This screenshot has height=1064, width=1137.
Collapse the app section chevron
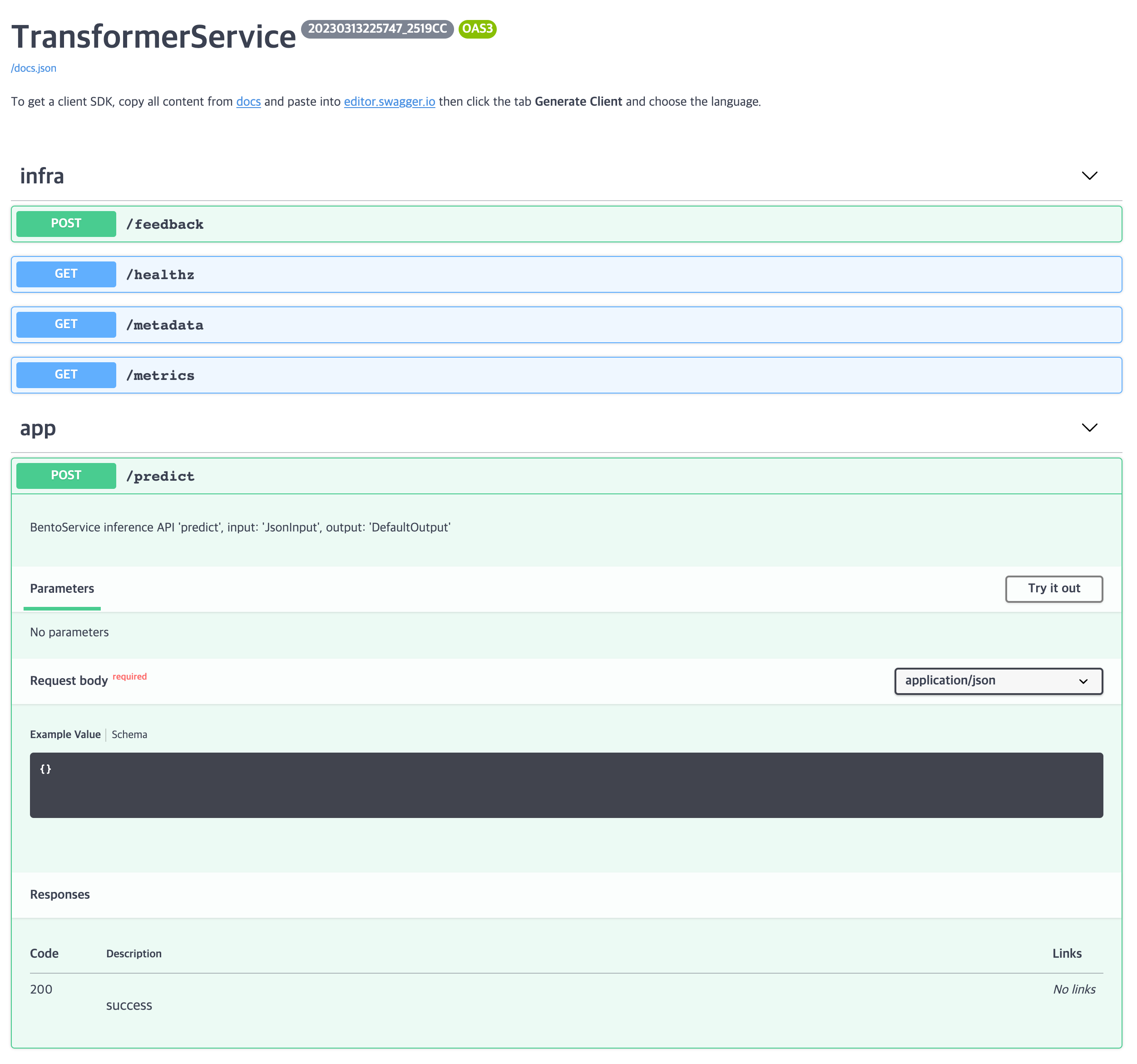1089,428
